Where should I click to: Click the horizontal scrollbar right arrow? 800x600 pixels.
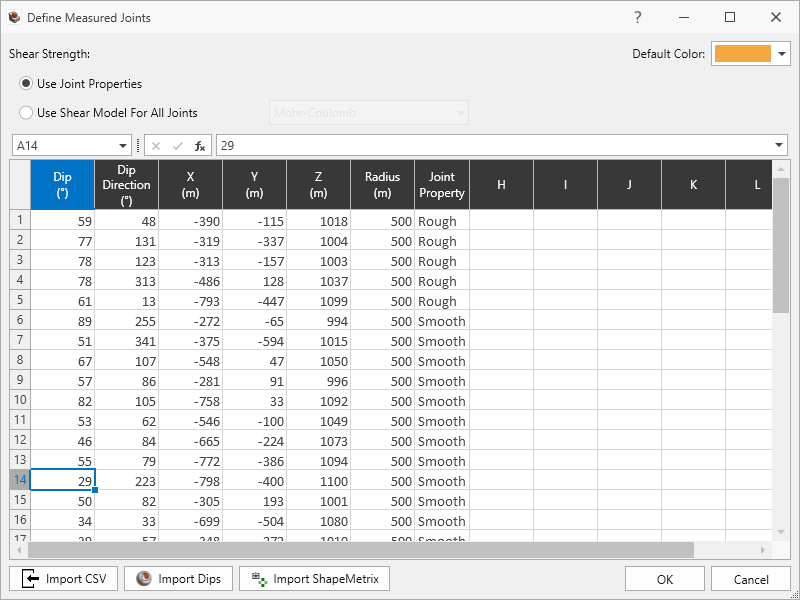(763, 550)
